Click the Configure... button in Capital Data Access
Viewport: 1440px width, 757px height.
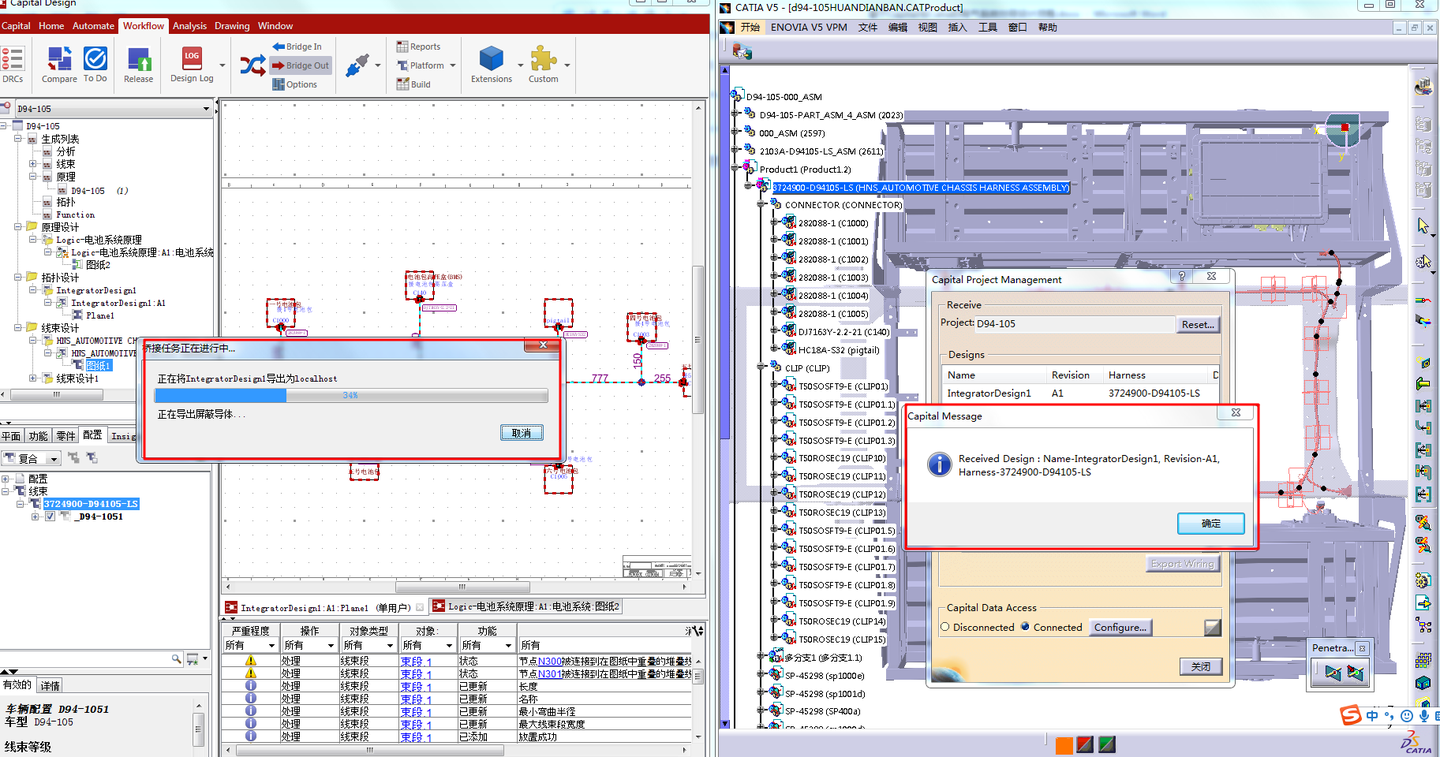click(x=1120, y=627)
